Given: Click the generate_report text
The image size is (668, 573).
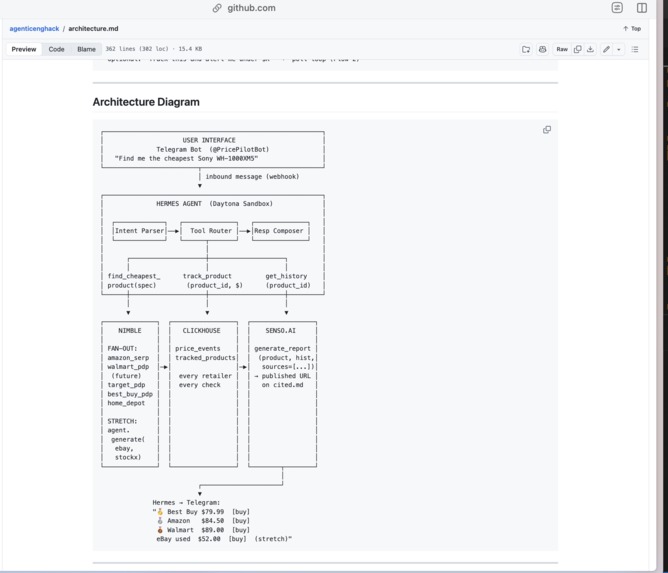Looking at the screenshot, I should coord(282,348).
